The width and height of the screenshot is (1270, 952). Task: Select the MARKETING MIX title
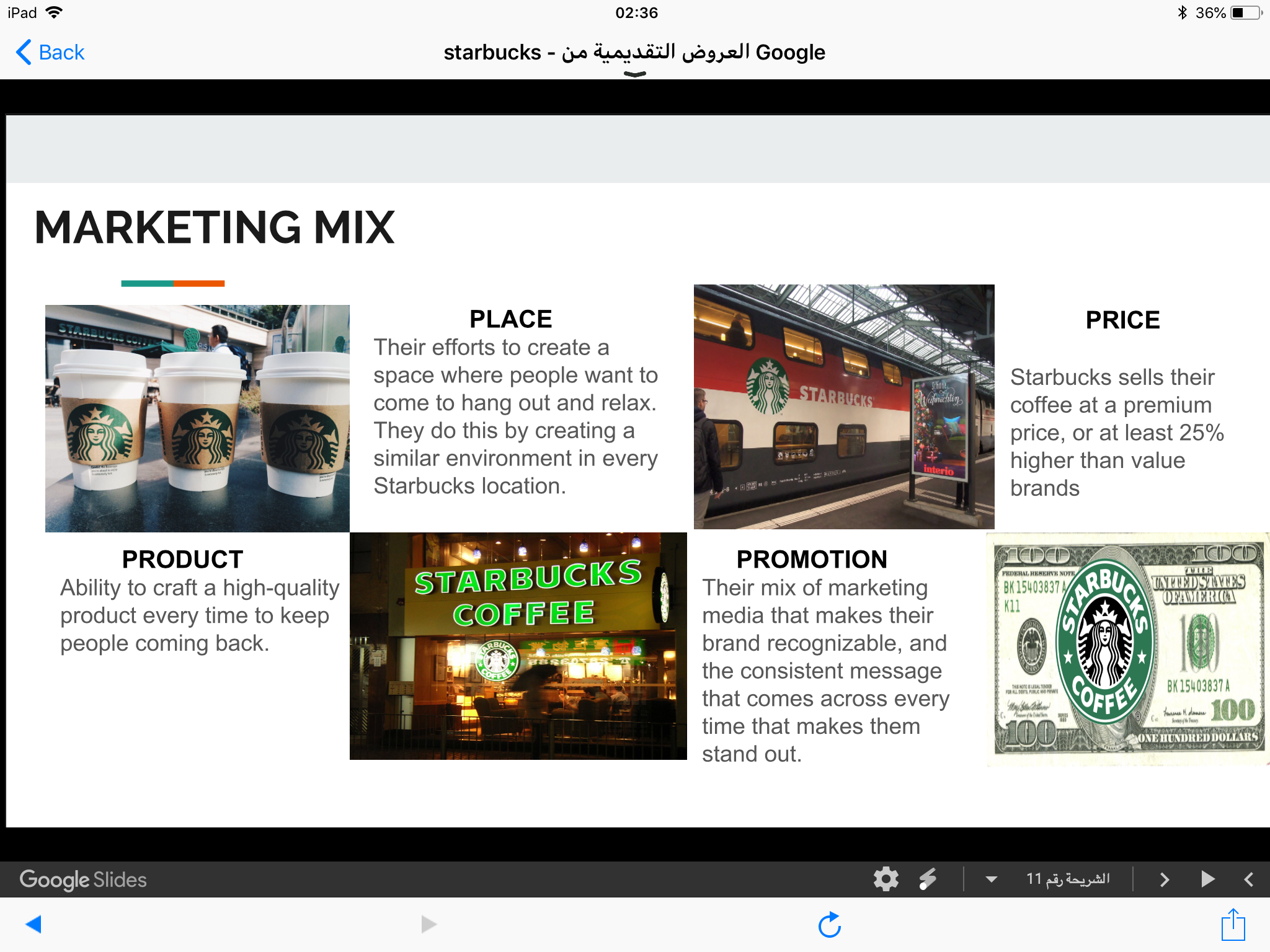(x=215, y=227)
